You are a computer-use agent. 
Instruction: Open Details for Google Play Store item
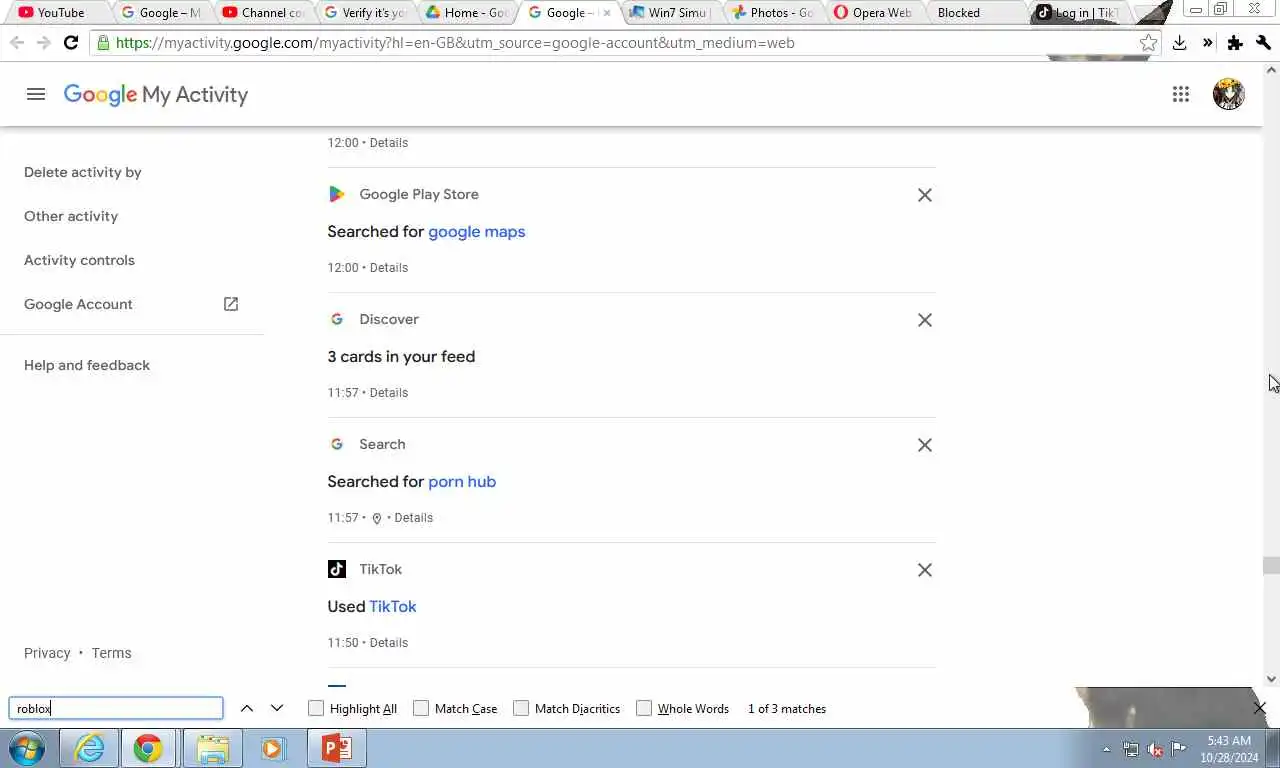389,268
